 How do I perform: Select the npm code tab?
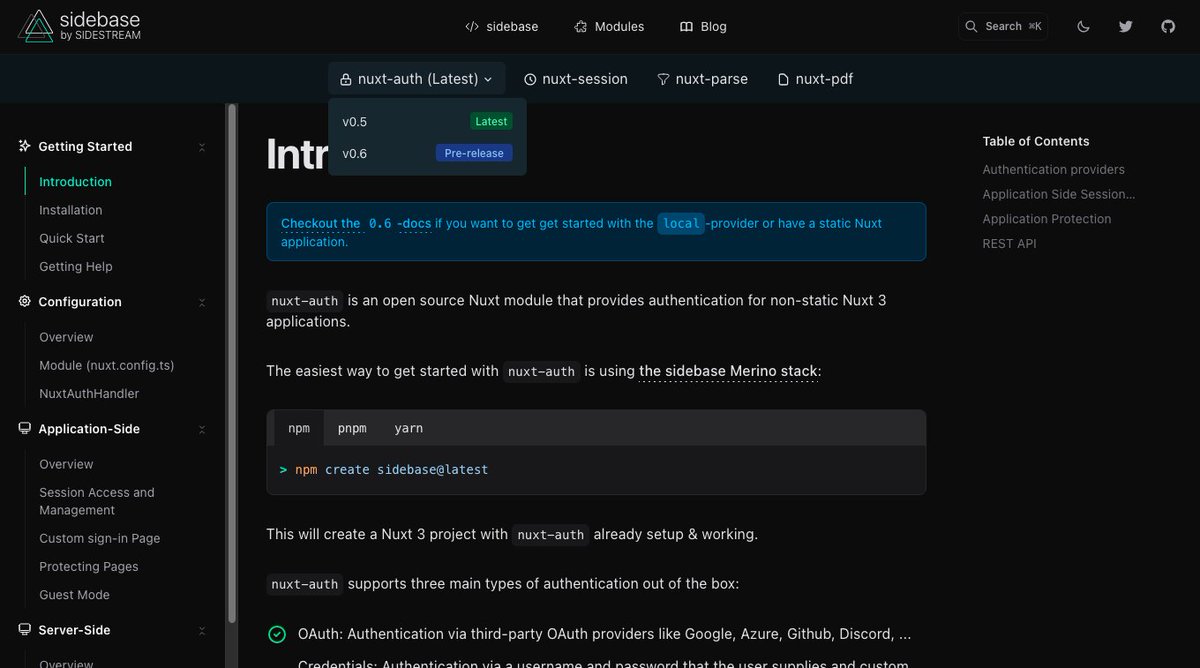point(299,428)
